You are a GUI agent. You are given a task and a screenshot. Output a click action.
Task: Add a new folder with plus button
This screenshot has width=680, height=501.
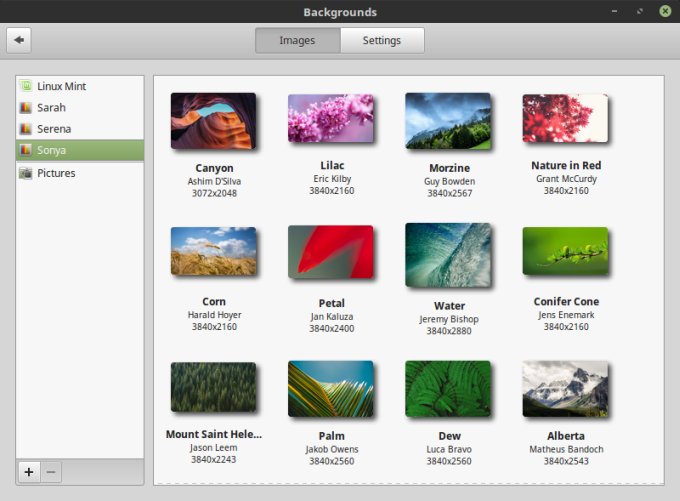coord(28,472)
